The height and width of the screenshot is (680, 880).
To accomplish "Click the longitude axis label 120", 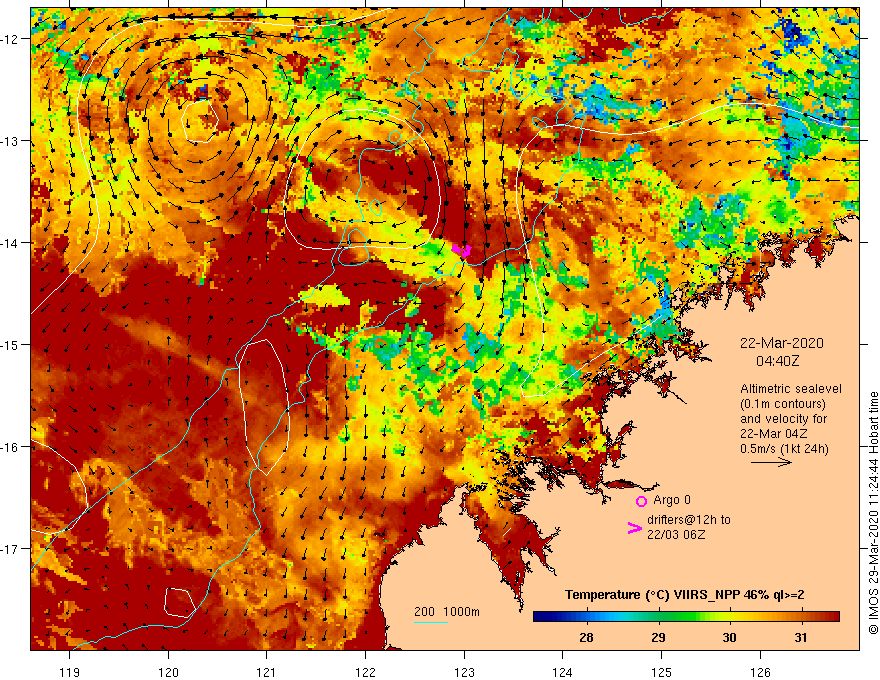I will click(168, 672).
